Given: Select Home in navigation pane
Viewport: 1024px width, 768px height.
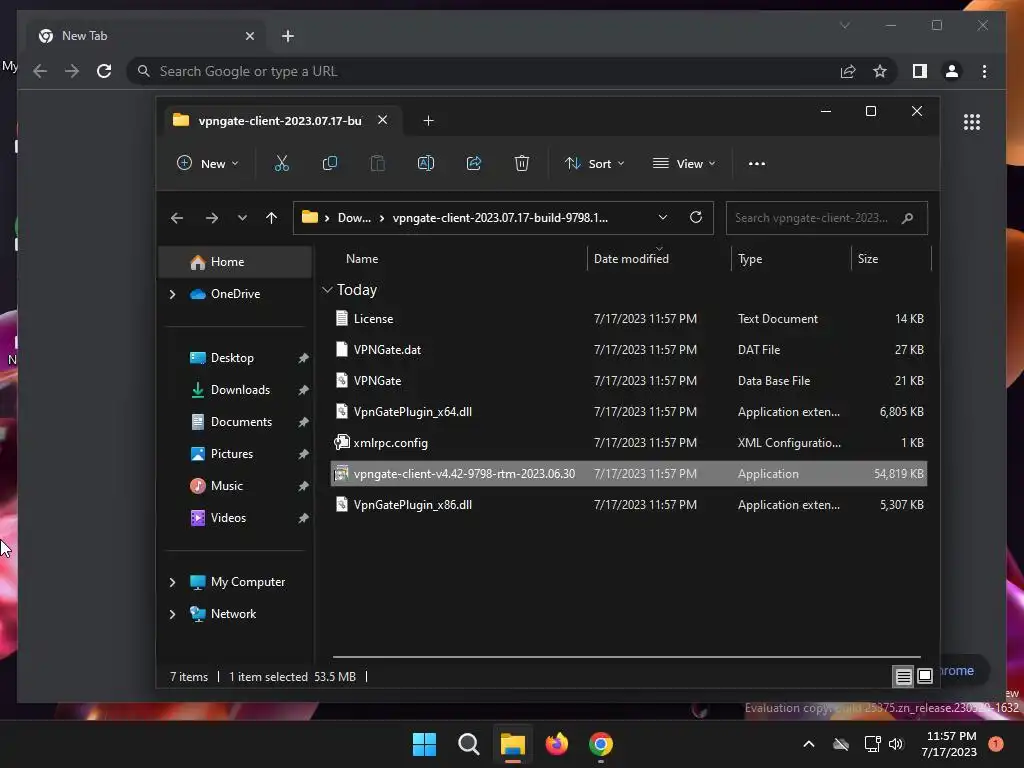Looking at the screenshot, I should pos(235,262).
